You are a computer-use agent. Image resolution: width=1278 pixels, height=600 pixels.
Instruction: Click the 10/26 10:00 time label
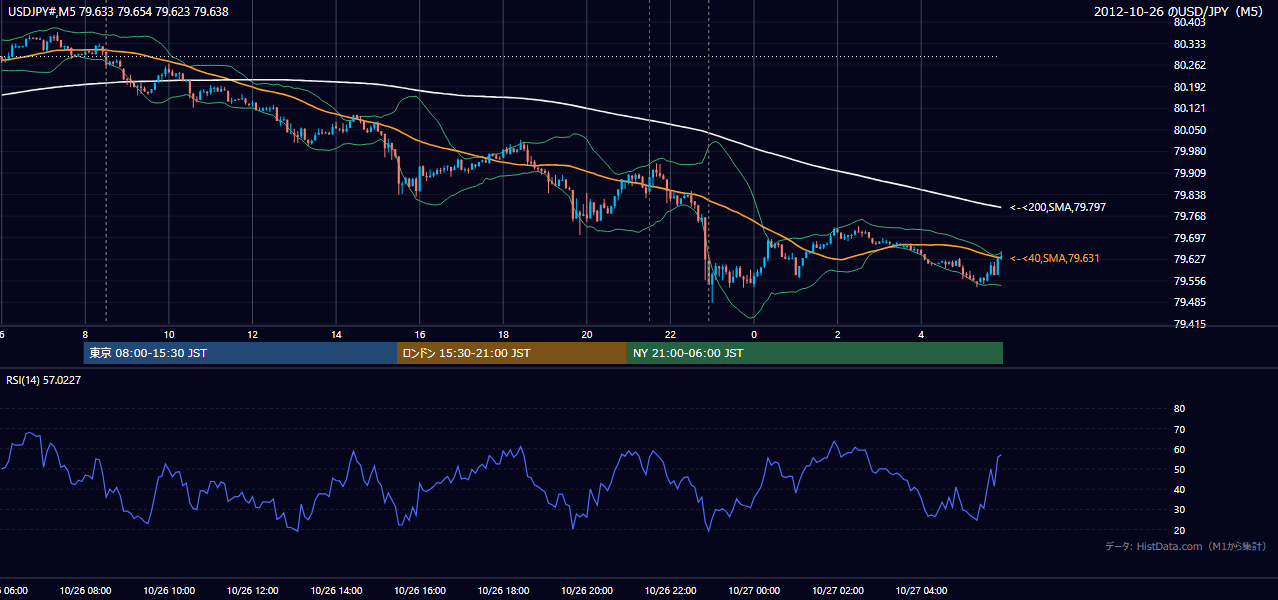(169, 591)
